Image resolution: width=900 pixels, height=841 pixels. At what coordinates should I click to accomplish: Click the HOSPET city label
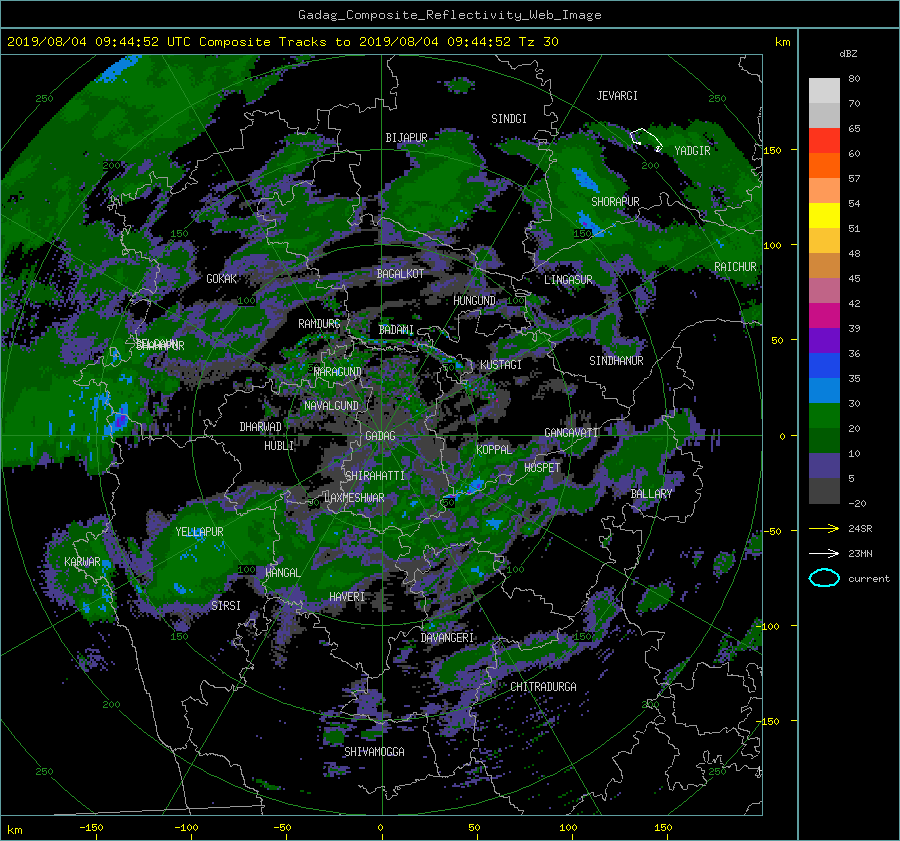pyautogui.click(x=542, y=468)
